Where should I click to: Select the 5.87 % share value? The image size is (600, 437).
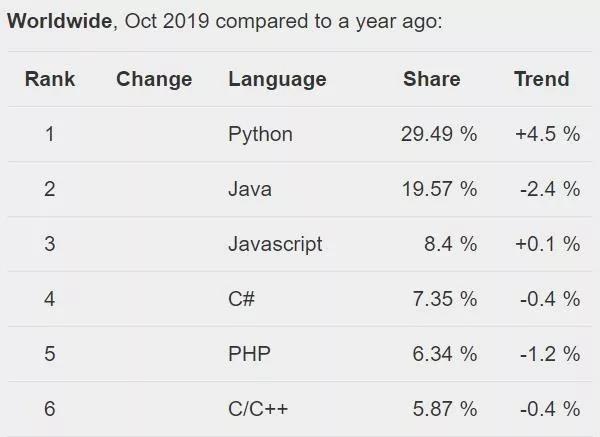point(441,409)
